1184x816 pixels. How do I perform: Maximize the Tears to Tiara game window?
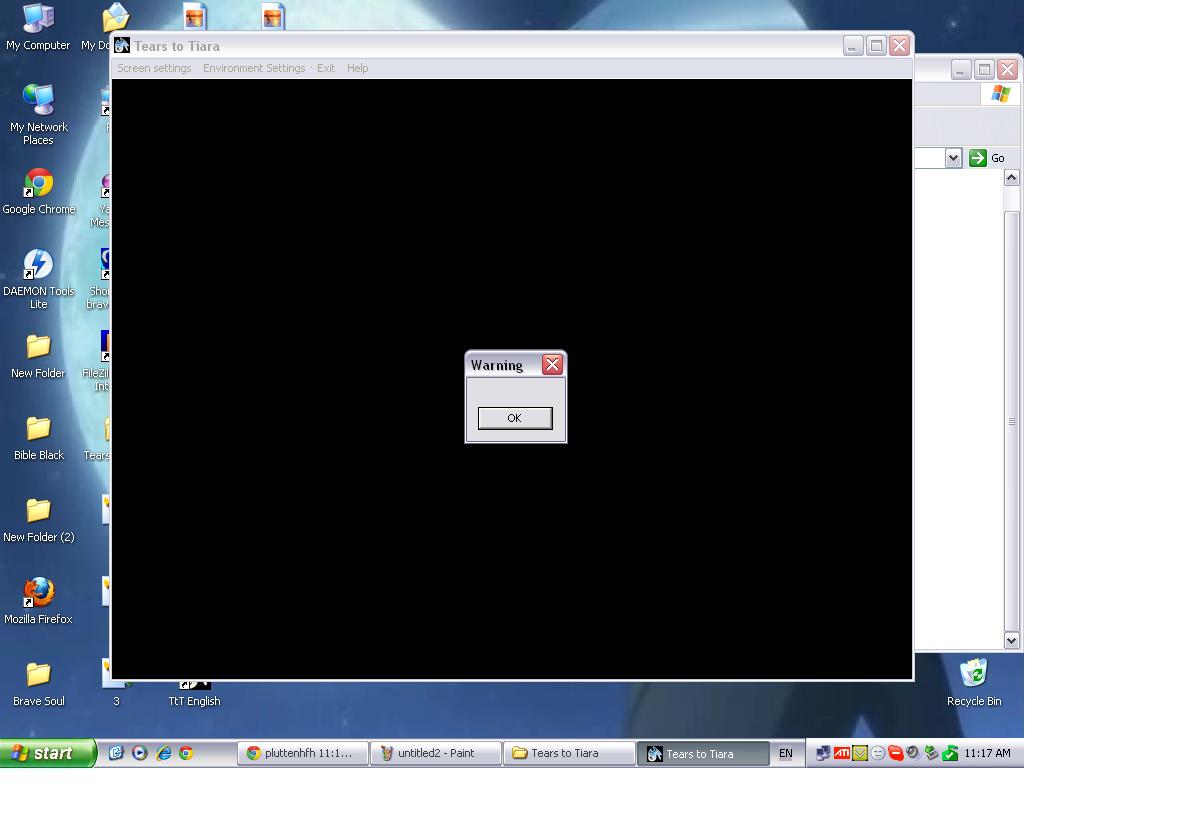click(876, 46)
